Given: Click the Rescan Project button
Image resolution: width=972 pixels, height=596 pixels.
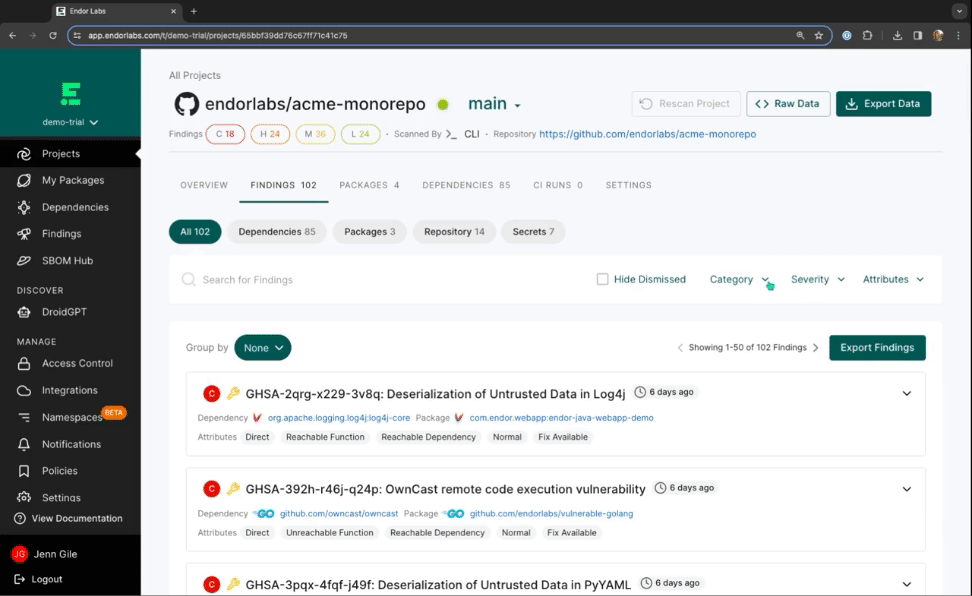Looking at the screenshot, I should click(x=686, y=104).
